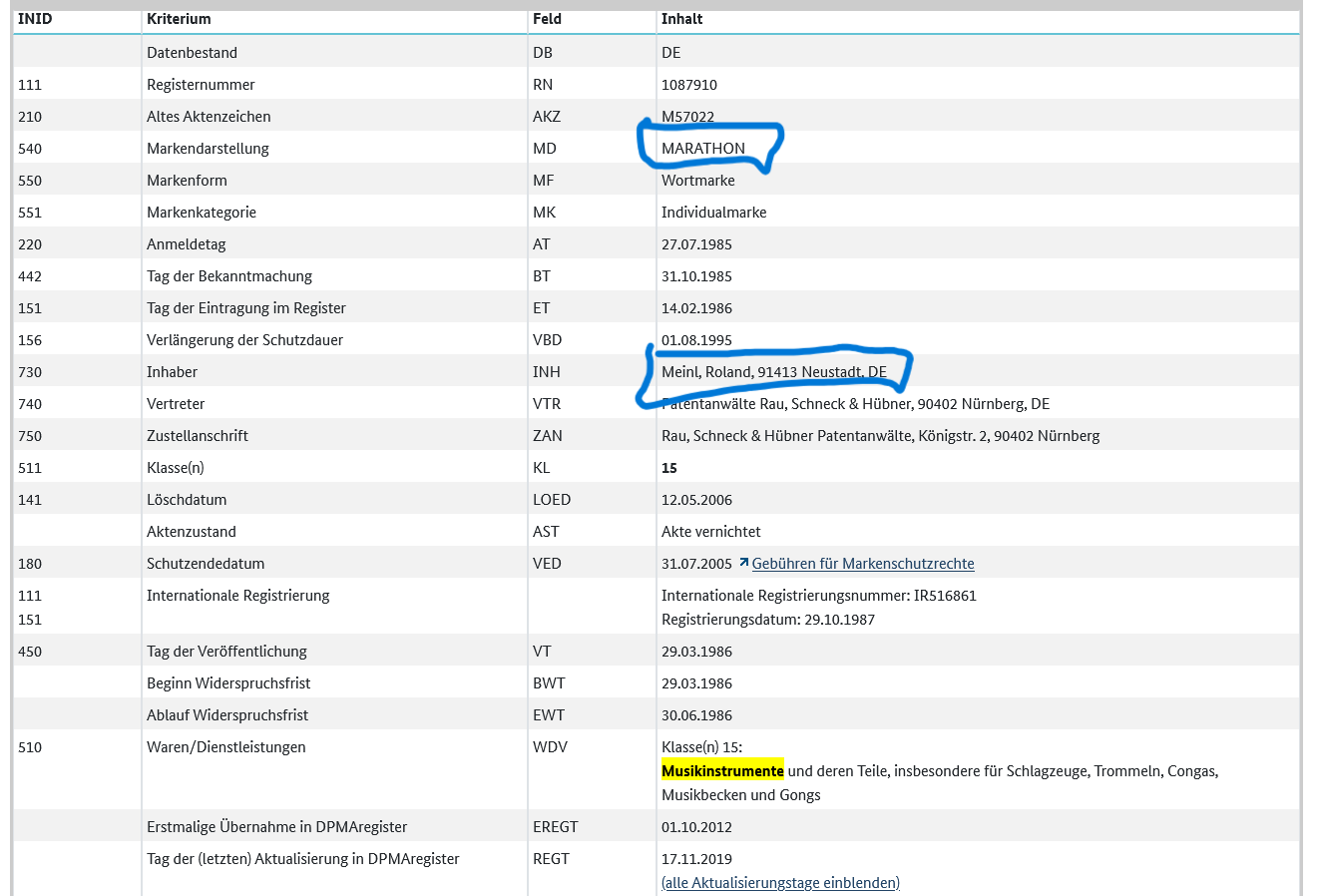Image resolution: width=1318 pixels, height=896 pixels.
Task: Click the circled MARATHON trademark name
Action: click(x=703, y=149)
